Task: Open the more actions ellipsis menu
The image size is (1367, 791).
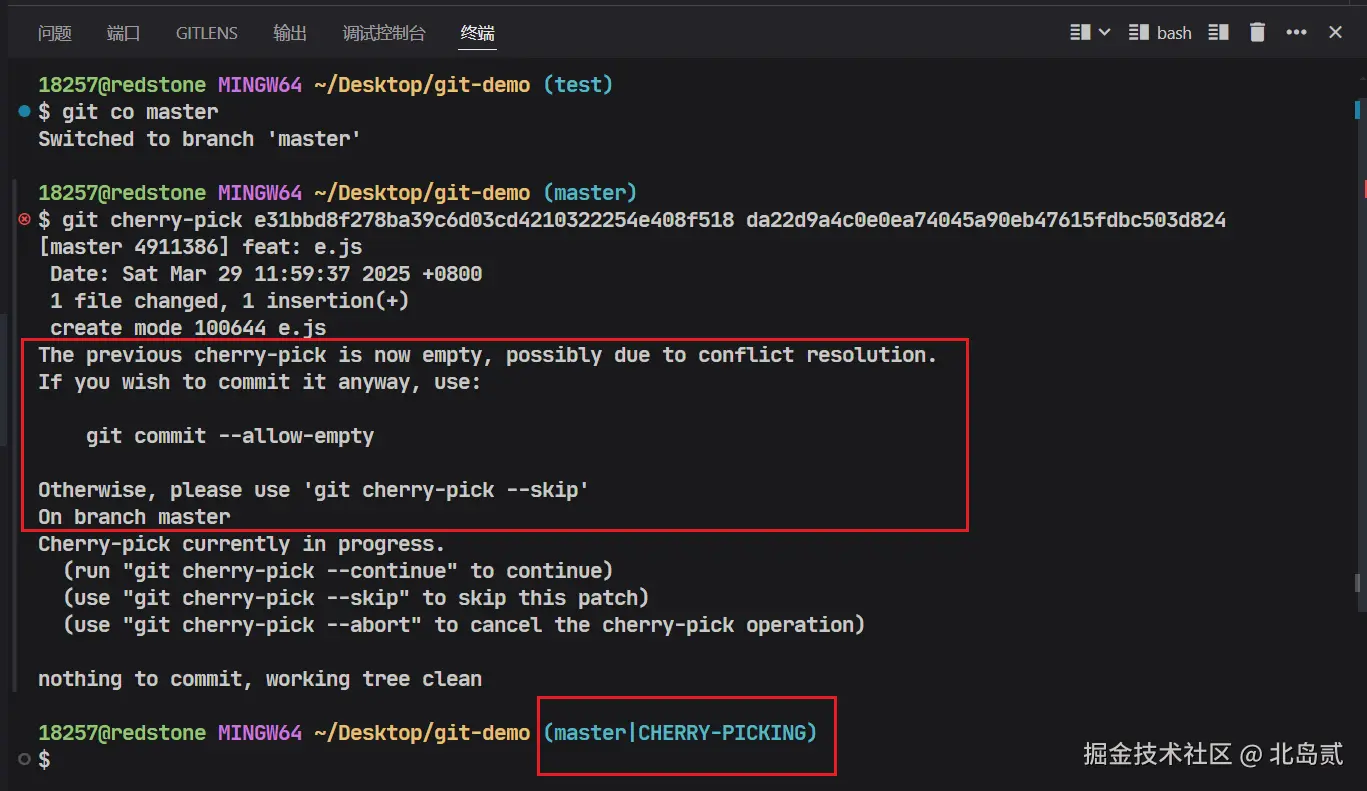Action: [1297, 33]
